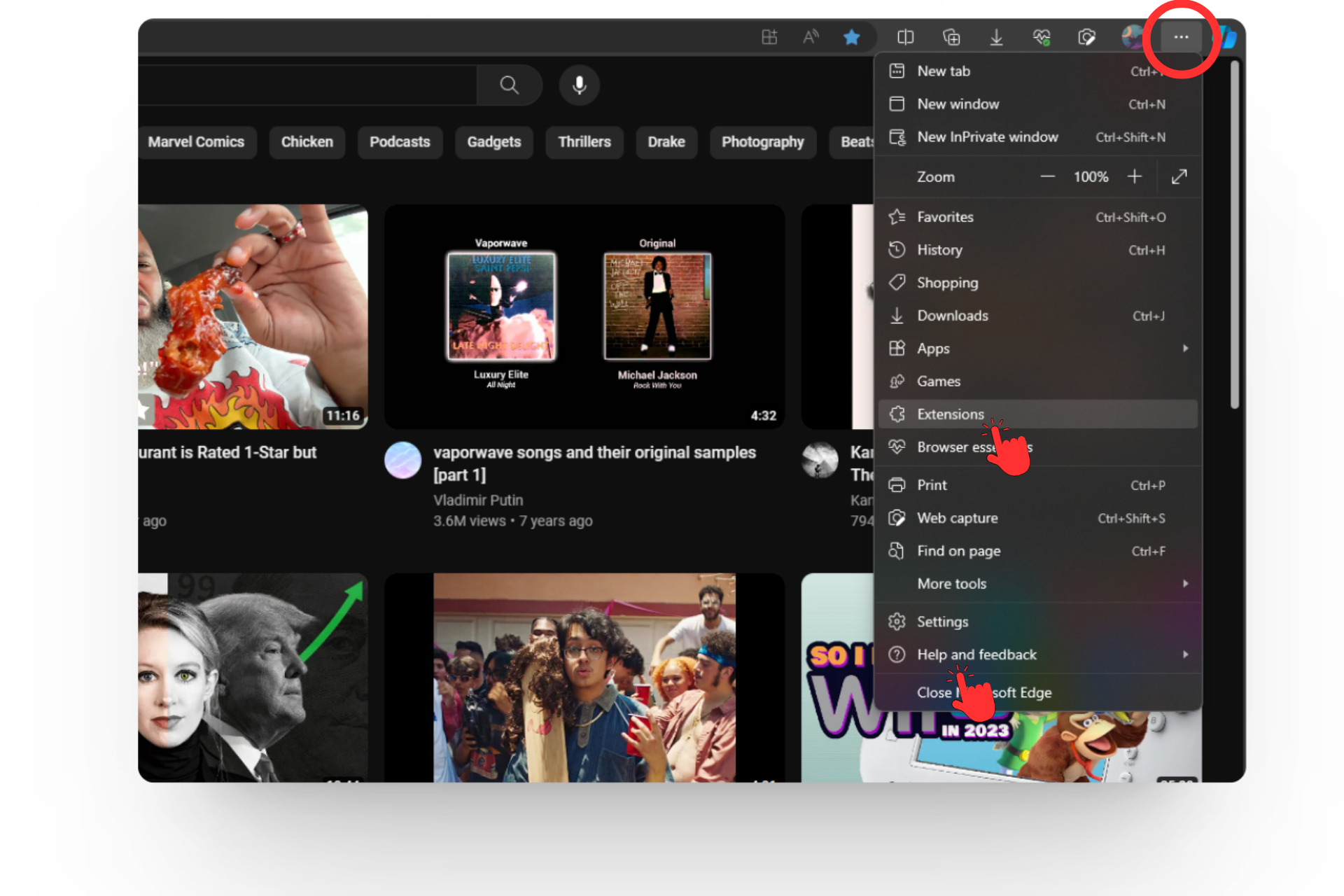
Task: Open the split screen toolbar icon
Action: pos(905,37)
